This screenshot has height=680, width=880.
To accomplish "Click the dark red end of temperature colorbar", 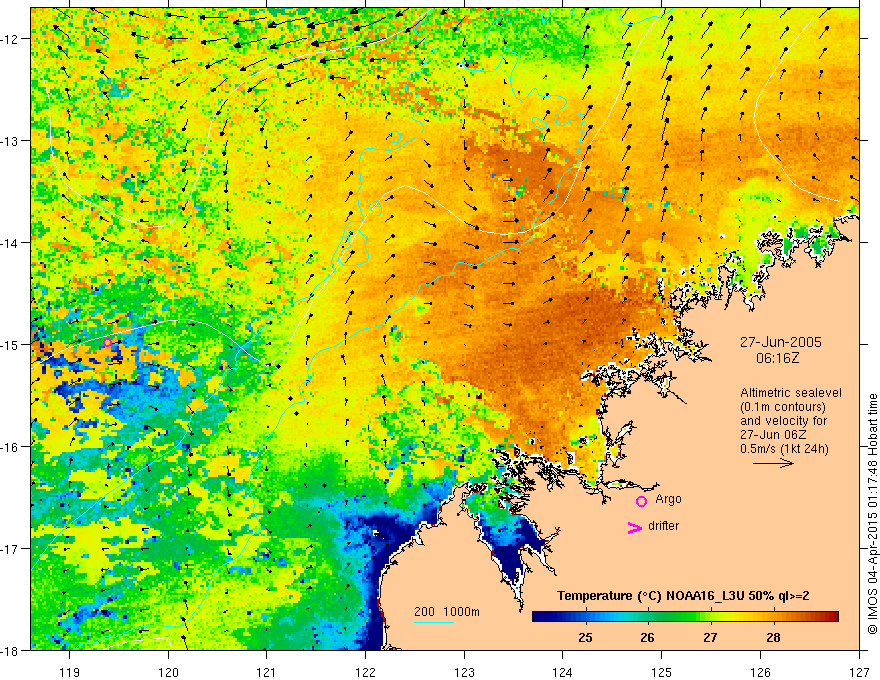I will [x=831, y=617].
